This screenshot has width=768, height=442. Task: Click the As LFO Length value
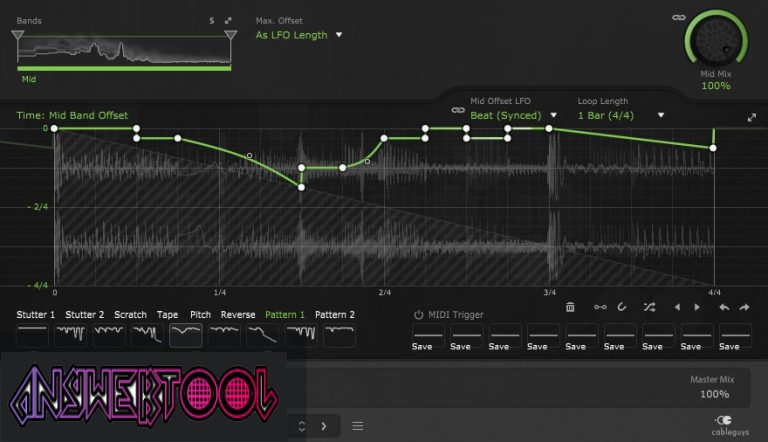pyautogui.click(x=291, y=35)
